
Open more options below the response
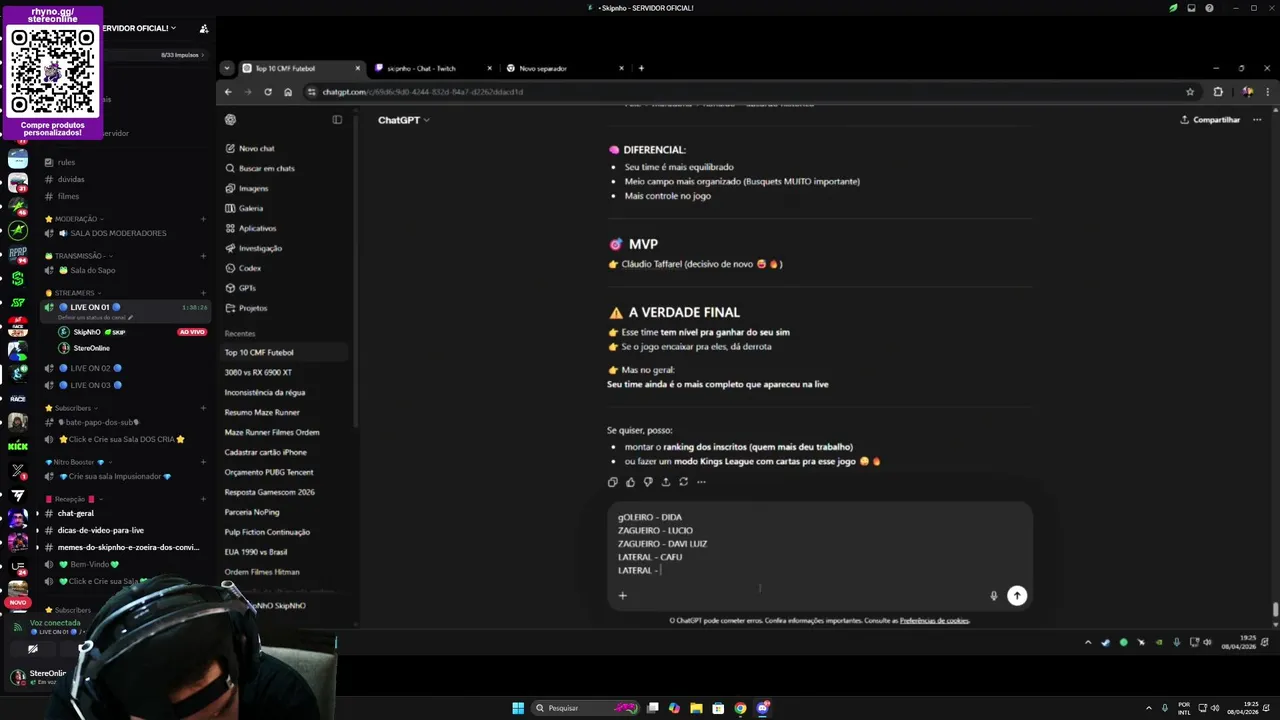coord(701,482)
